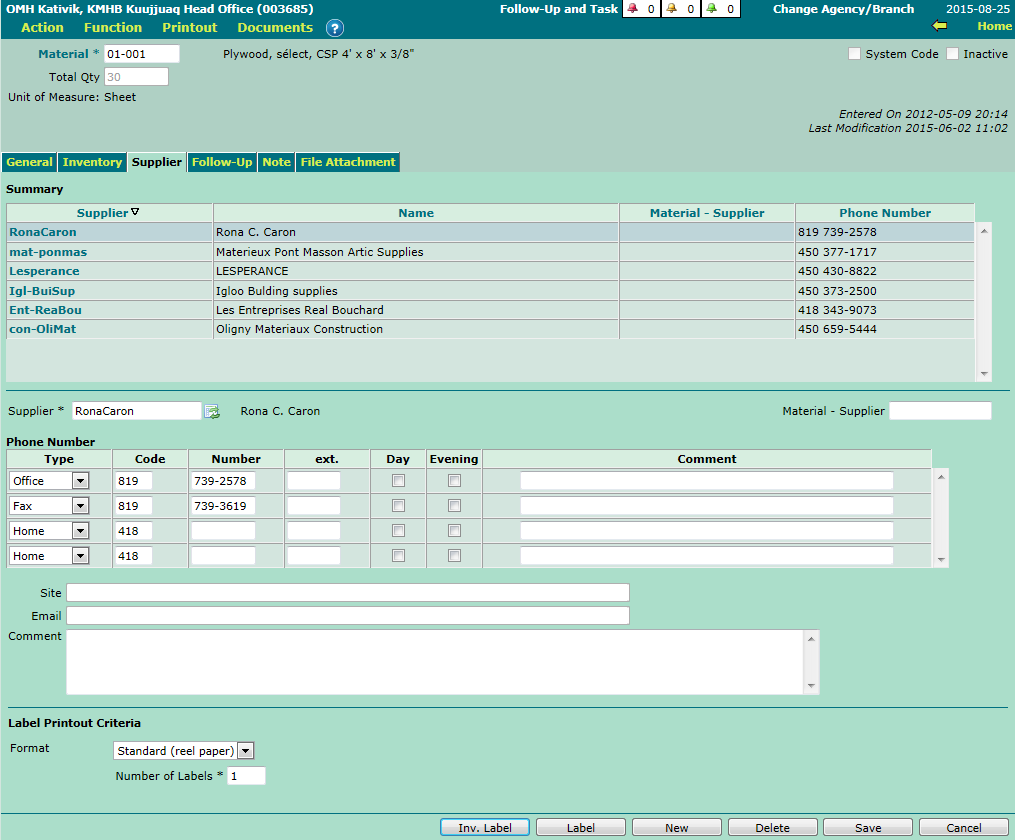Check Evening box for Office phone

tap(454, 481)
